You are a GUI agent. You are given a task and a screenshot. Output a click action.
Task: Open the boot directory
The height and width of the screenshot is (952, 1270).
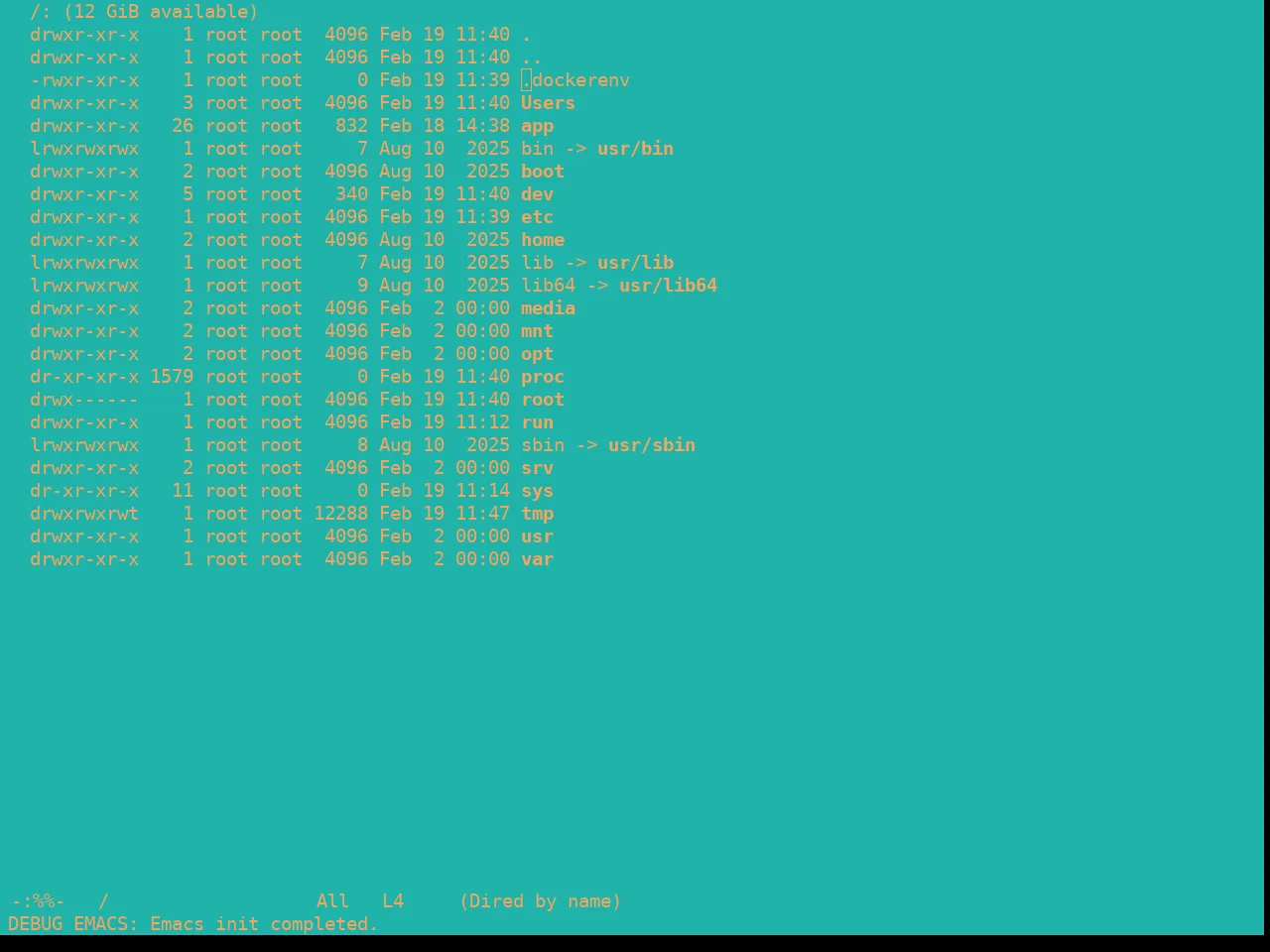click(x=543, y=172)
